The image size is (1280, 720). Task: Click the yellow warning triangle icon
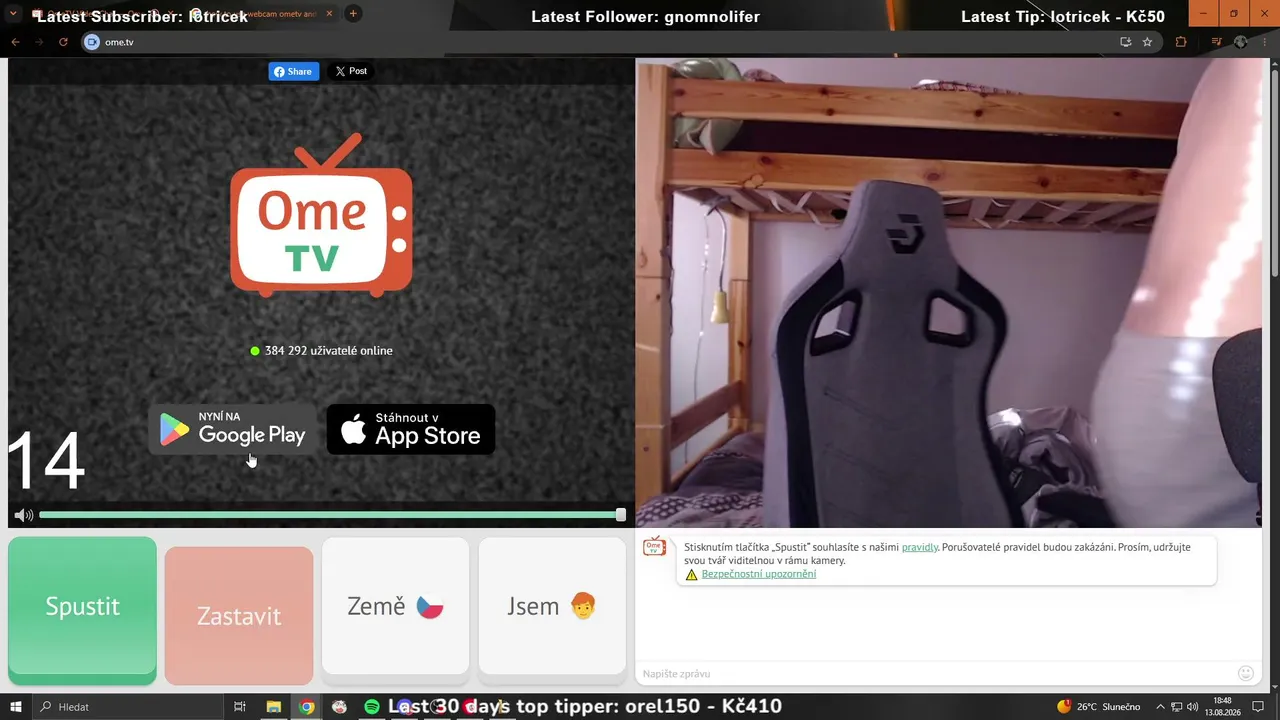pyautogui.click(x=692, y=575)
